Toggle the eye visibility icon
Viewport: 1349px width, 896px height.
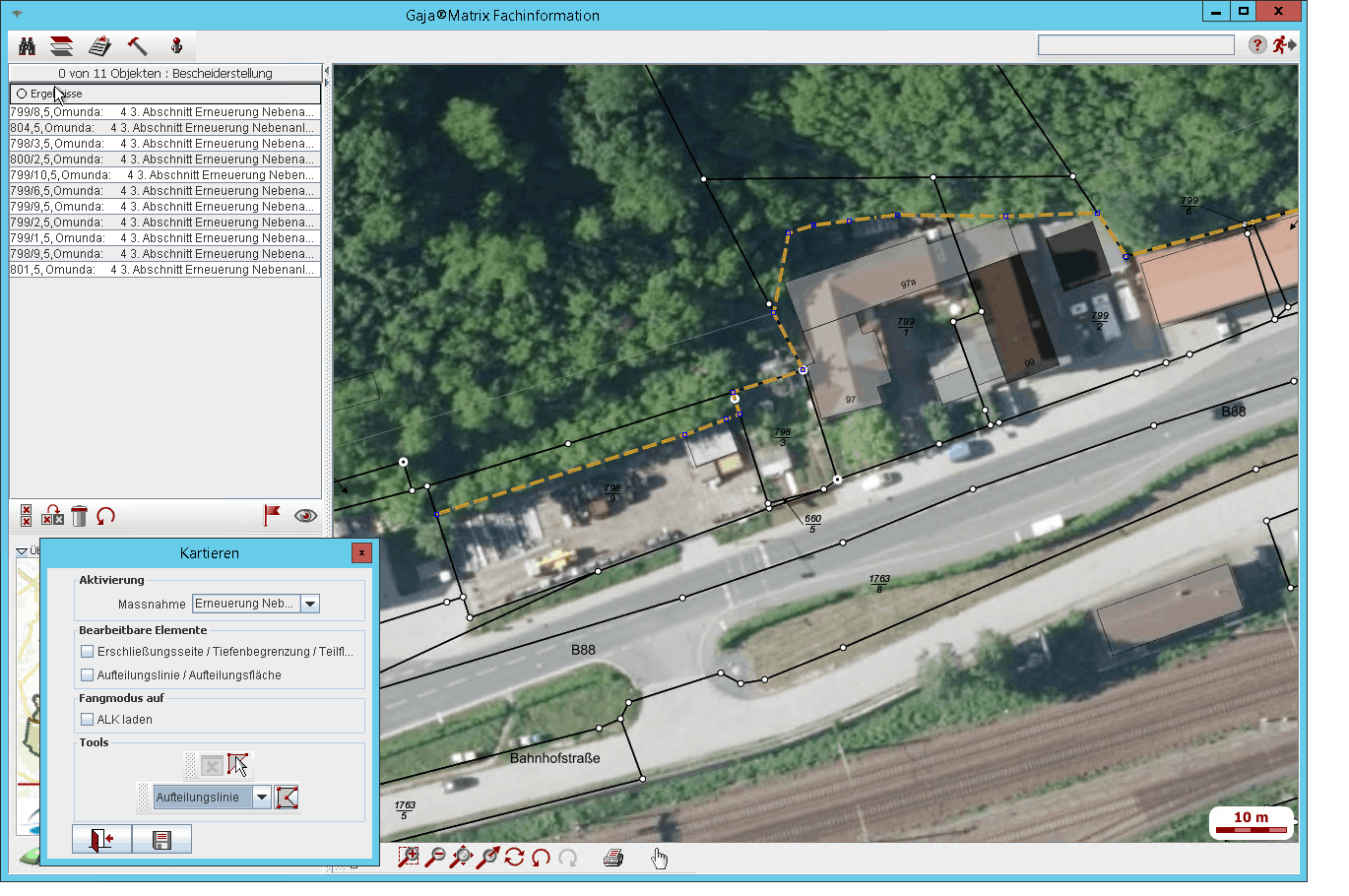305,515
